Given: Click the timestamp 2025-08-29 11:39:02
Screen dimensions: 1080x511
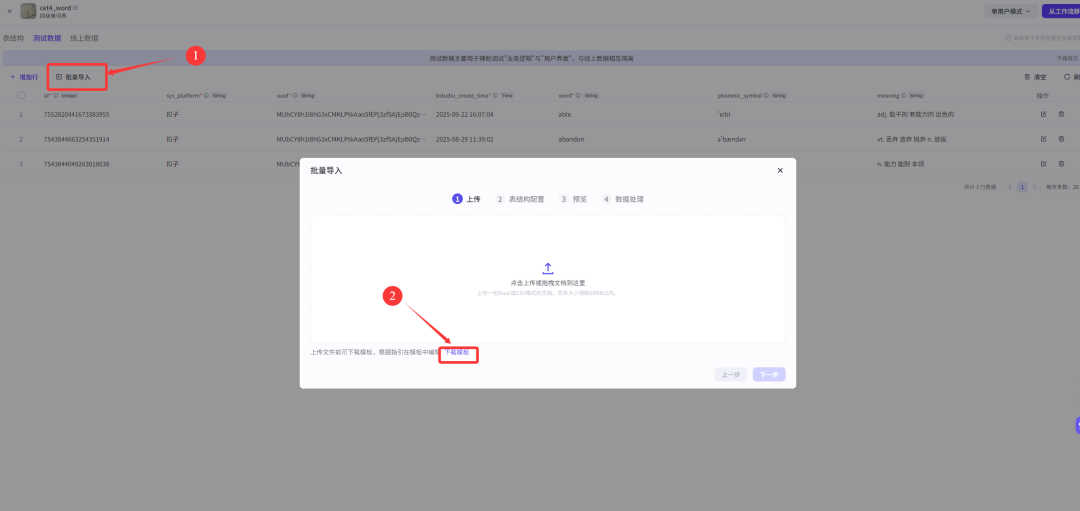Looking at the screenshot, I should click(x=465, y=139).
